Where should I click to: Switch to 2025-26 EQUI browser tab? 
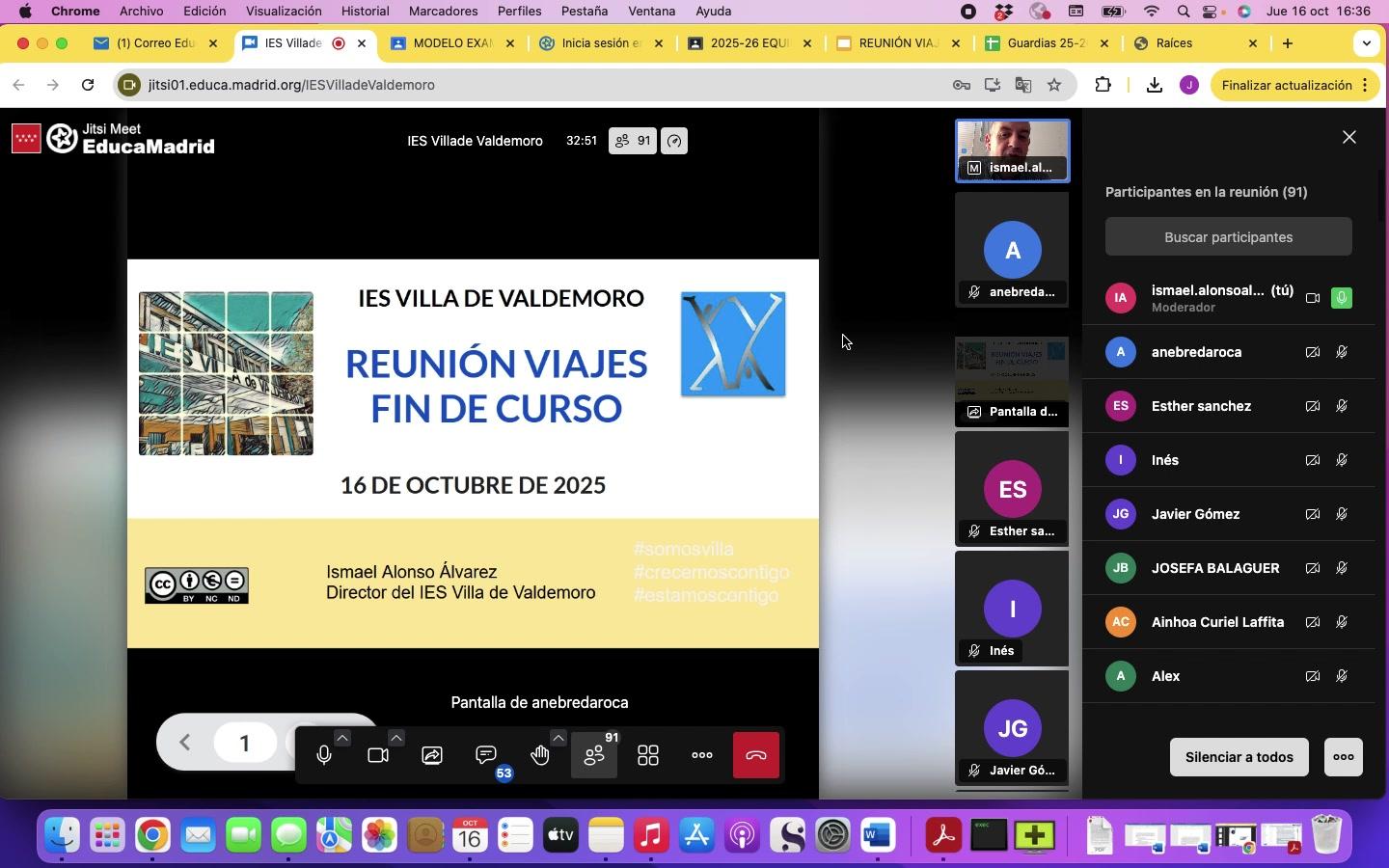coord(749,43)
